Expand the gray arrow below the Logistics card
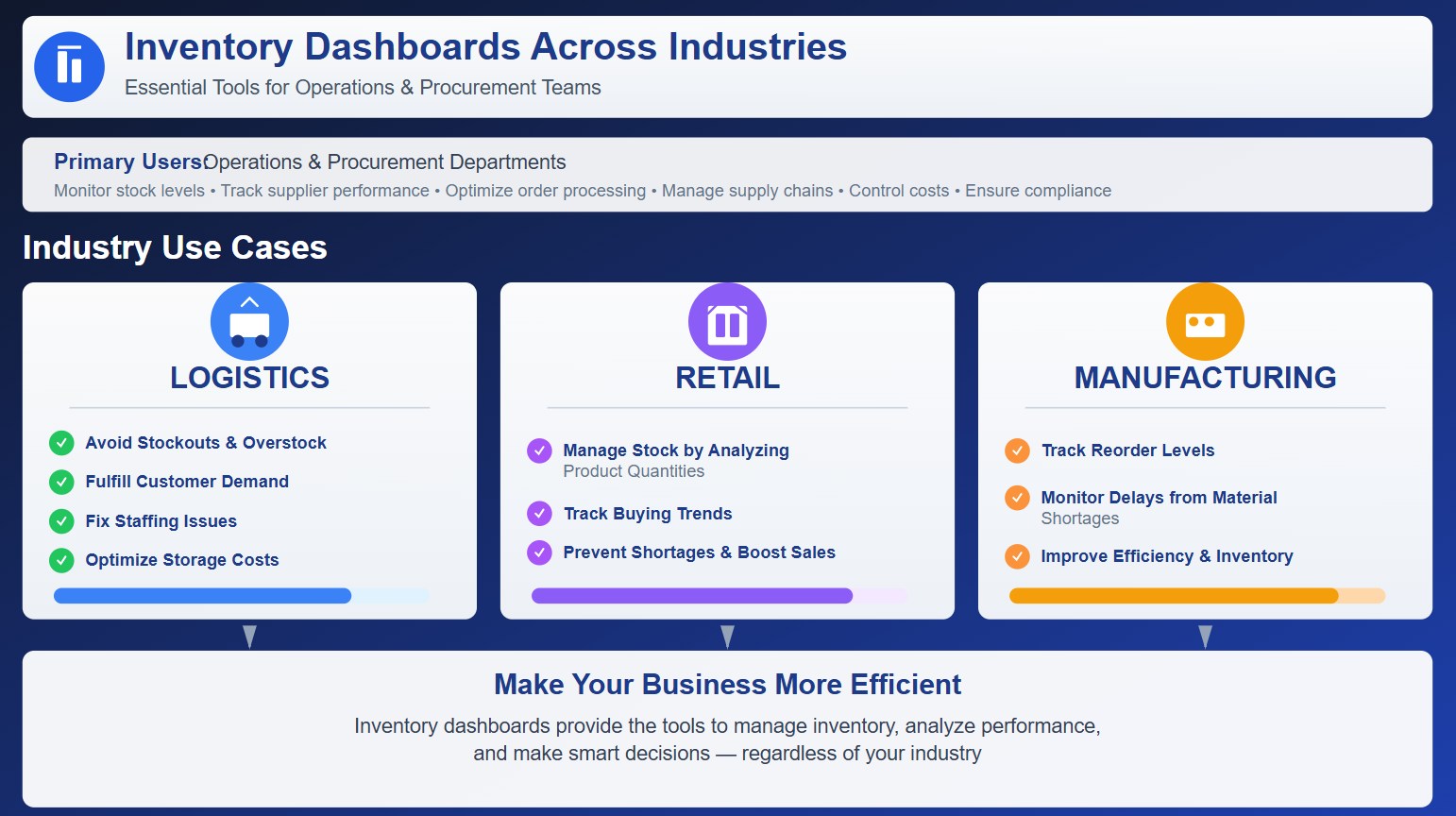The width and height of the screenshot is (1456, 816). point(248,636)
